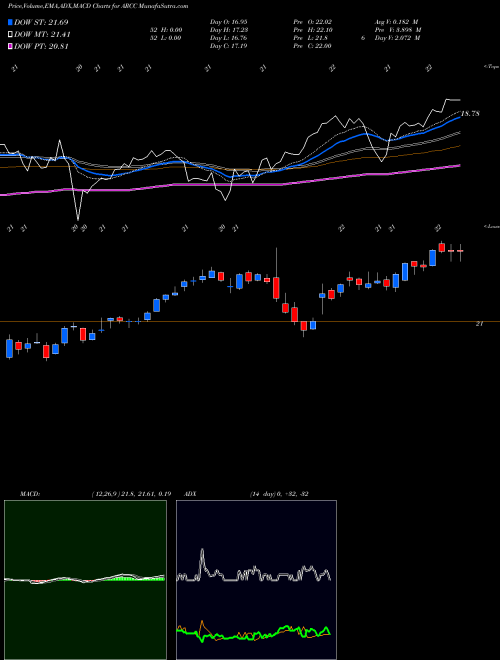
Task: Click the MACD (12,26,9) values text
Action: coord(131,494)
